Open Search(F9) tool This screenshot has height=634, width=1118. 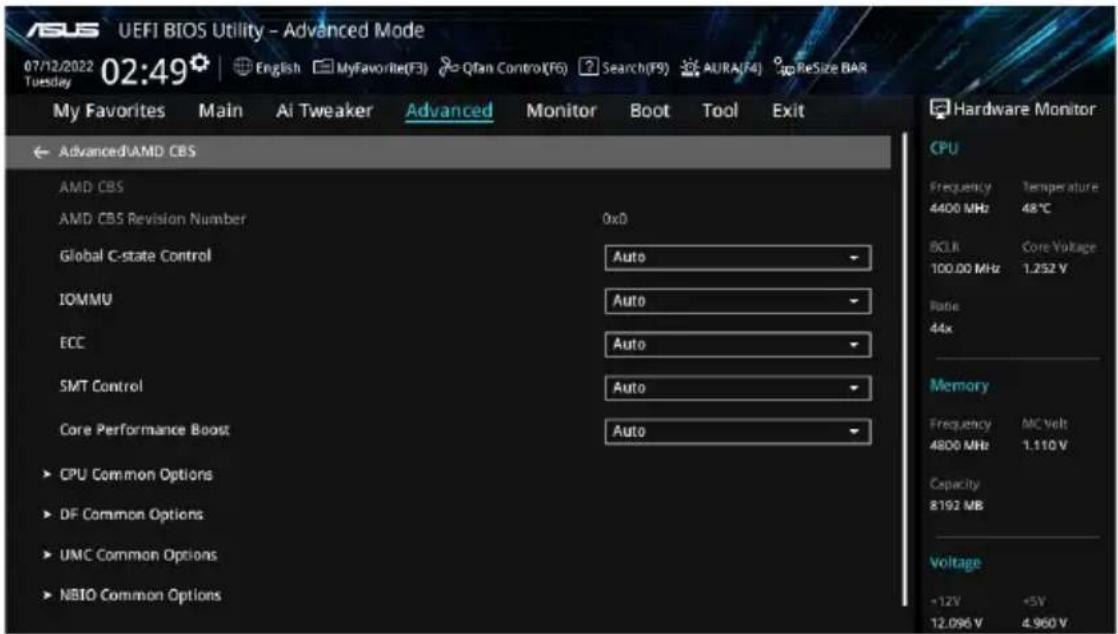(624, 68)
